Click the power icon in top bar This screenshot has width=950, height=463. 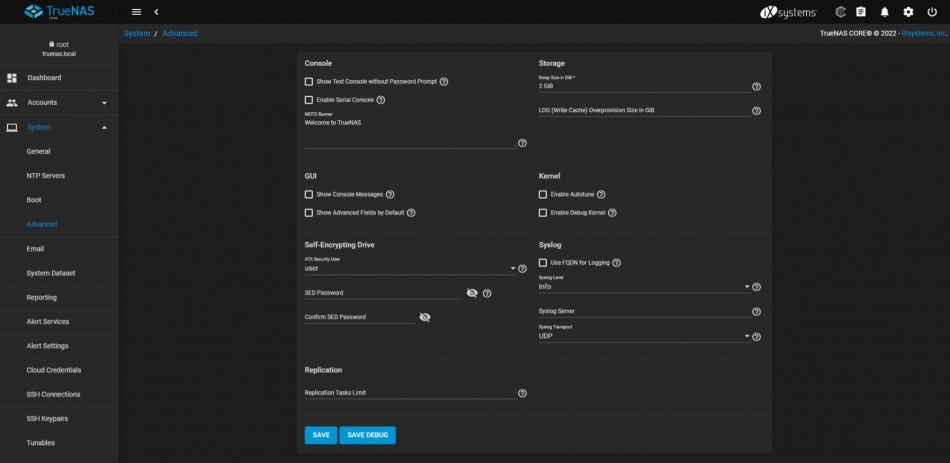(x=932, y=12)
